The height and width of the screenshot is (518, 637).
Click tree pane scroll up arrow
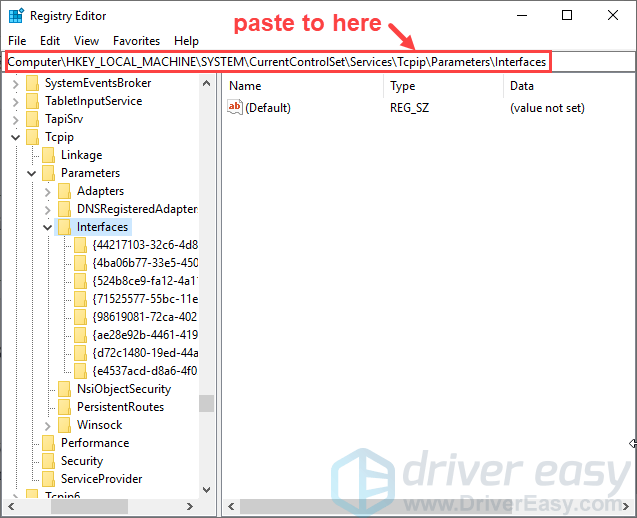[x=206, y=83]
